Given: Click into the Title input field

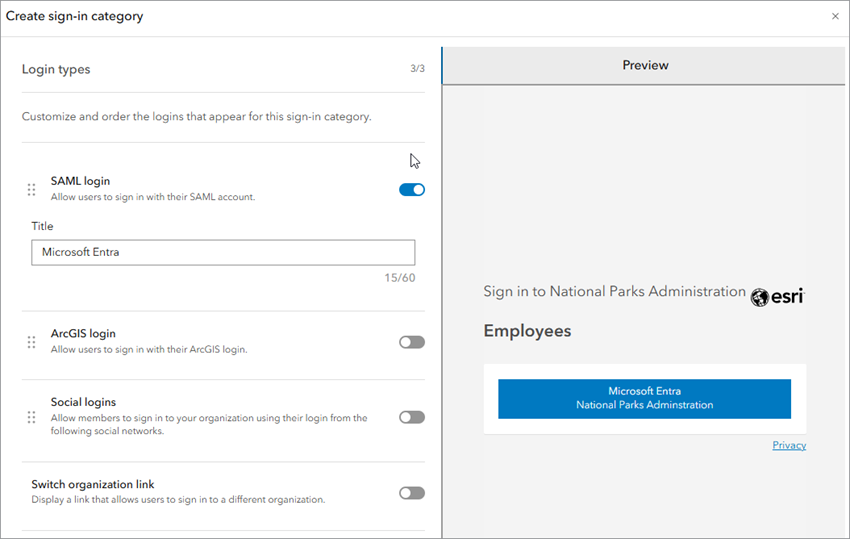Looking at the screenshot, I should point(223,252).
